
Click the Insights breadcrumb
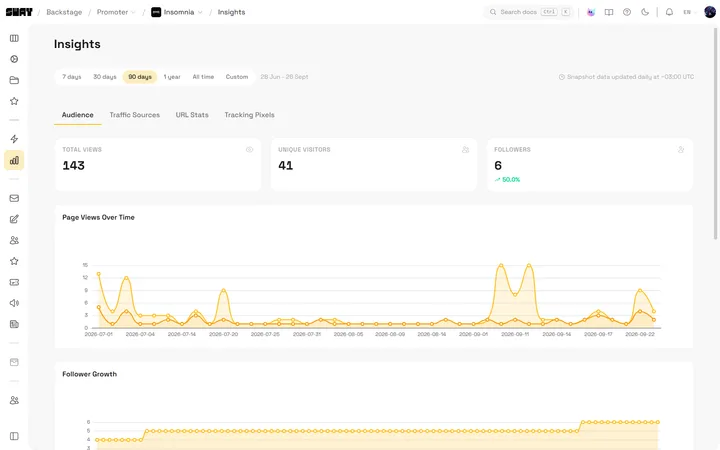(x=231, y=12)
